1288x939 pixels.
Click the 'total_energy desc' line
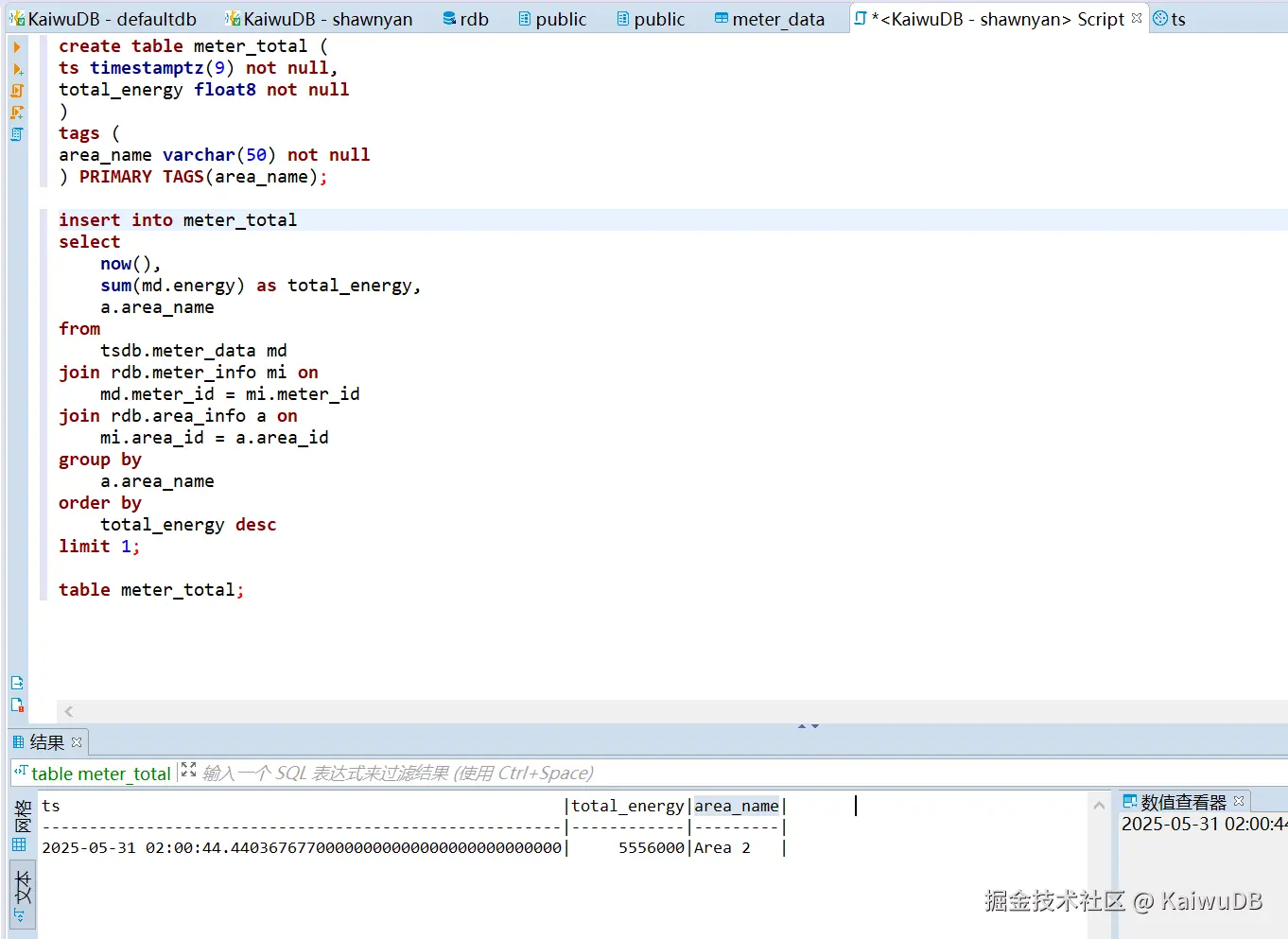tap(188, 525)
